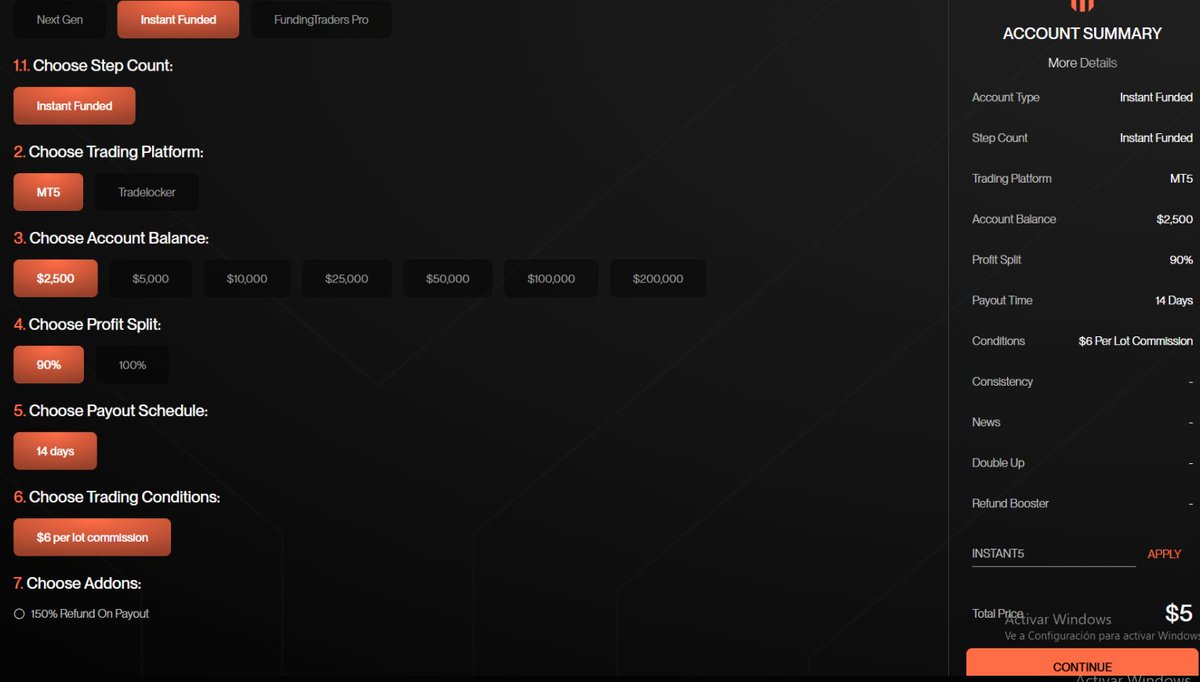Click the Account Summary heading
This screenshot has height=682, width=1200.
pyautogui.click(x=1082, y=33)
